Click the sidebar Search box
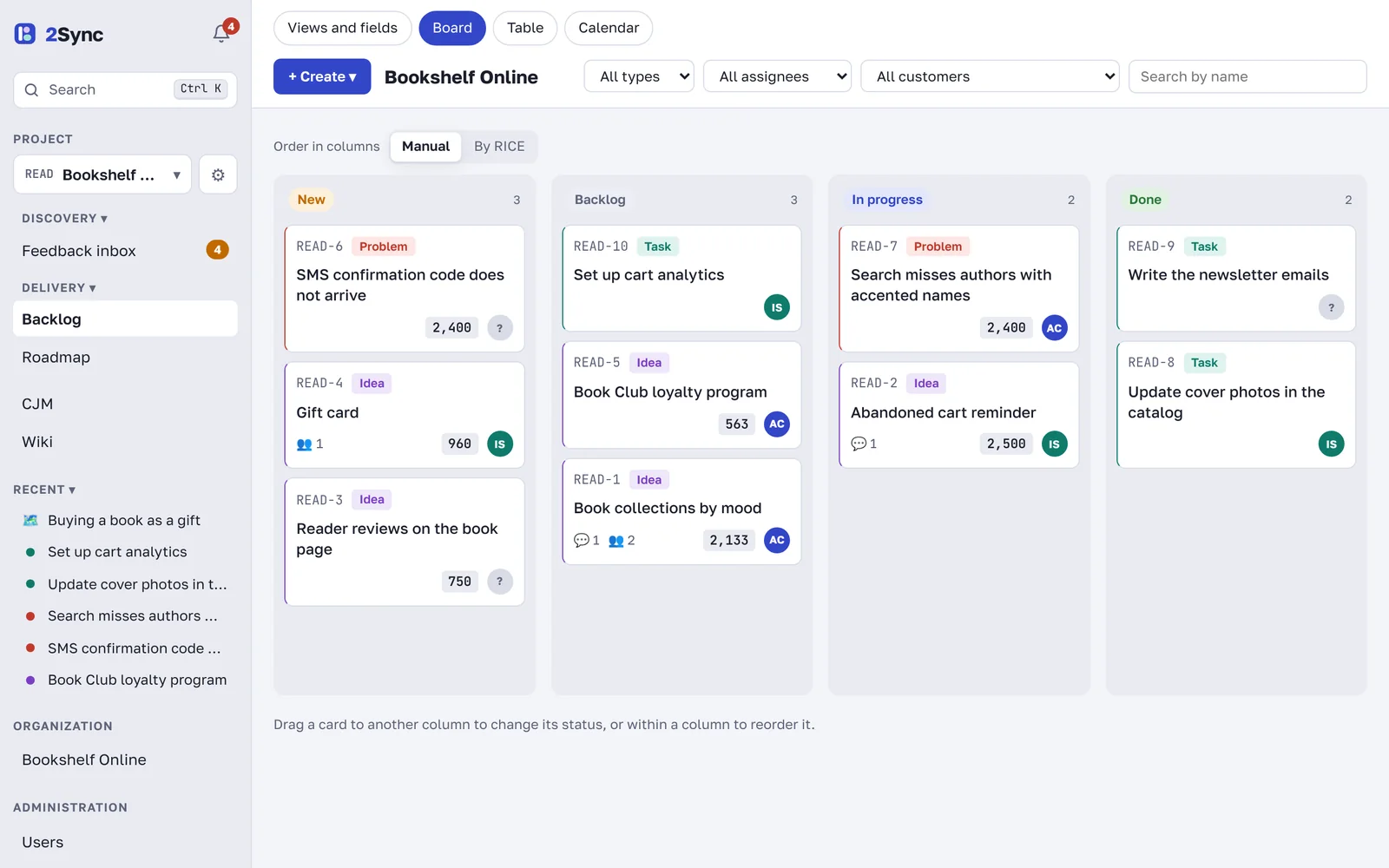This screenshot has height=868, width=1389. pos(125,89)
